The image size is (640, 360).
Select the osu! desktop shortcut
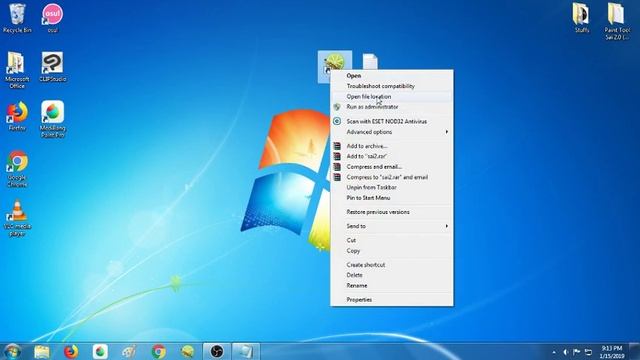click(x=52, y=18)
